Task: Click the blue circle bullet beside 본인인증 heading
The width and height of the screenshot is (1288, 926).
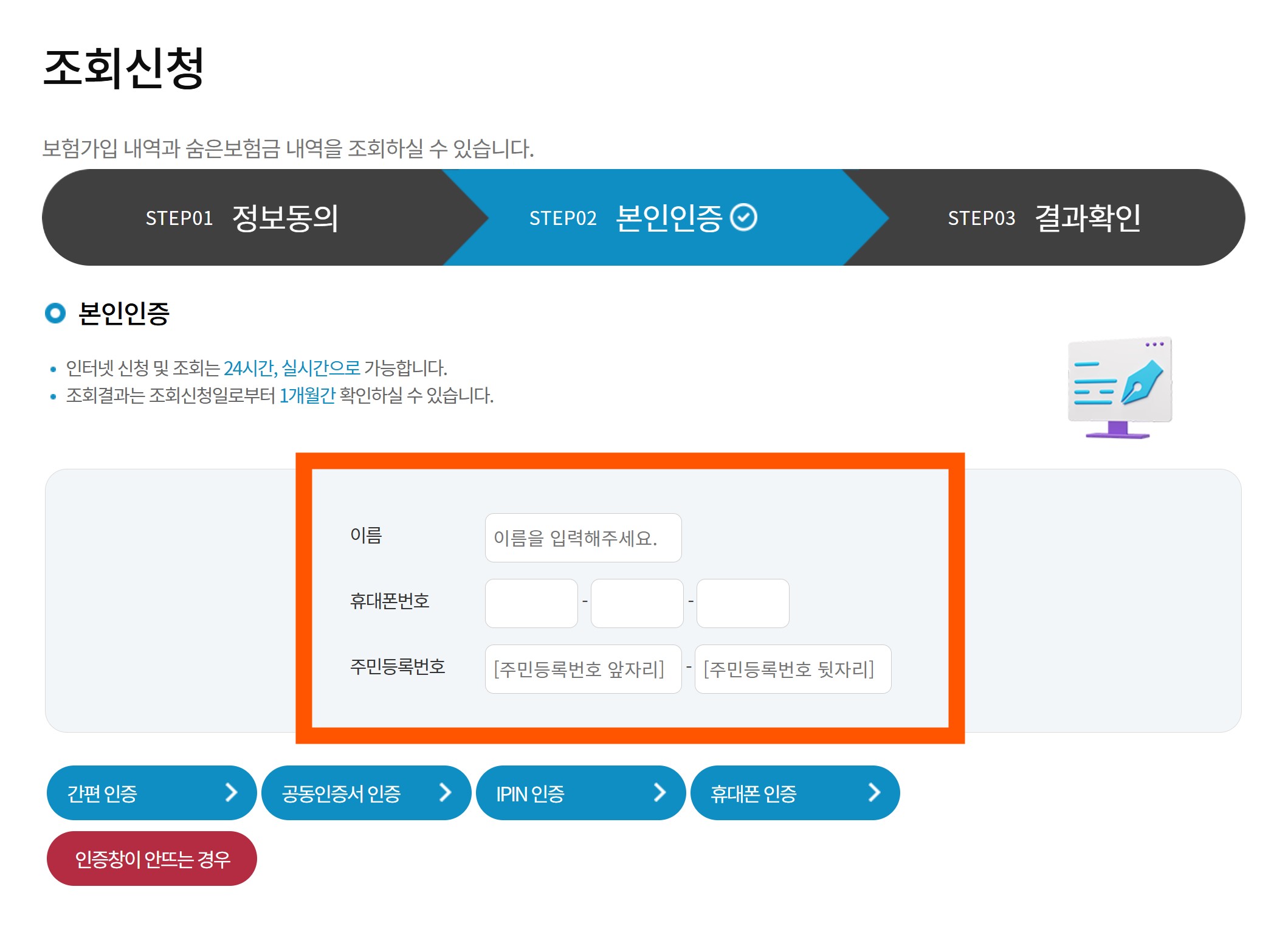Action: (55, 313)
